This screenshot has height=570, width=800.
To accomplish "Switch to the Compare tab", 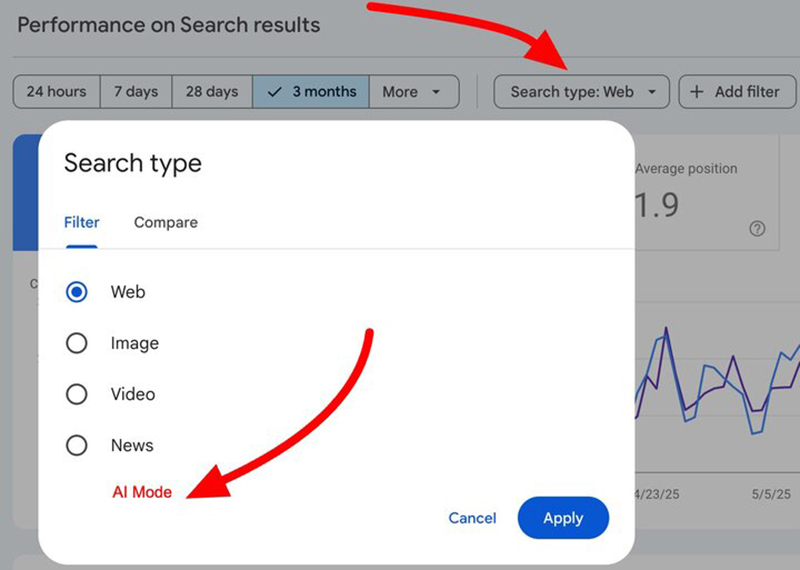I will [x=166, y=222].
